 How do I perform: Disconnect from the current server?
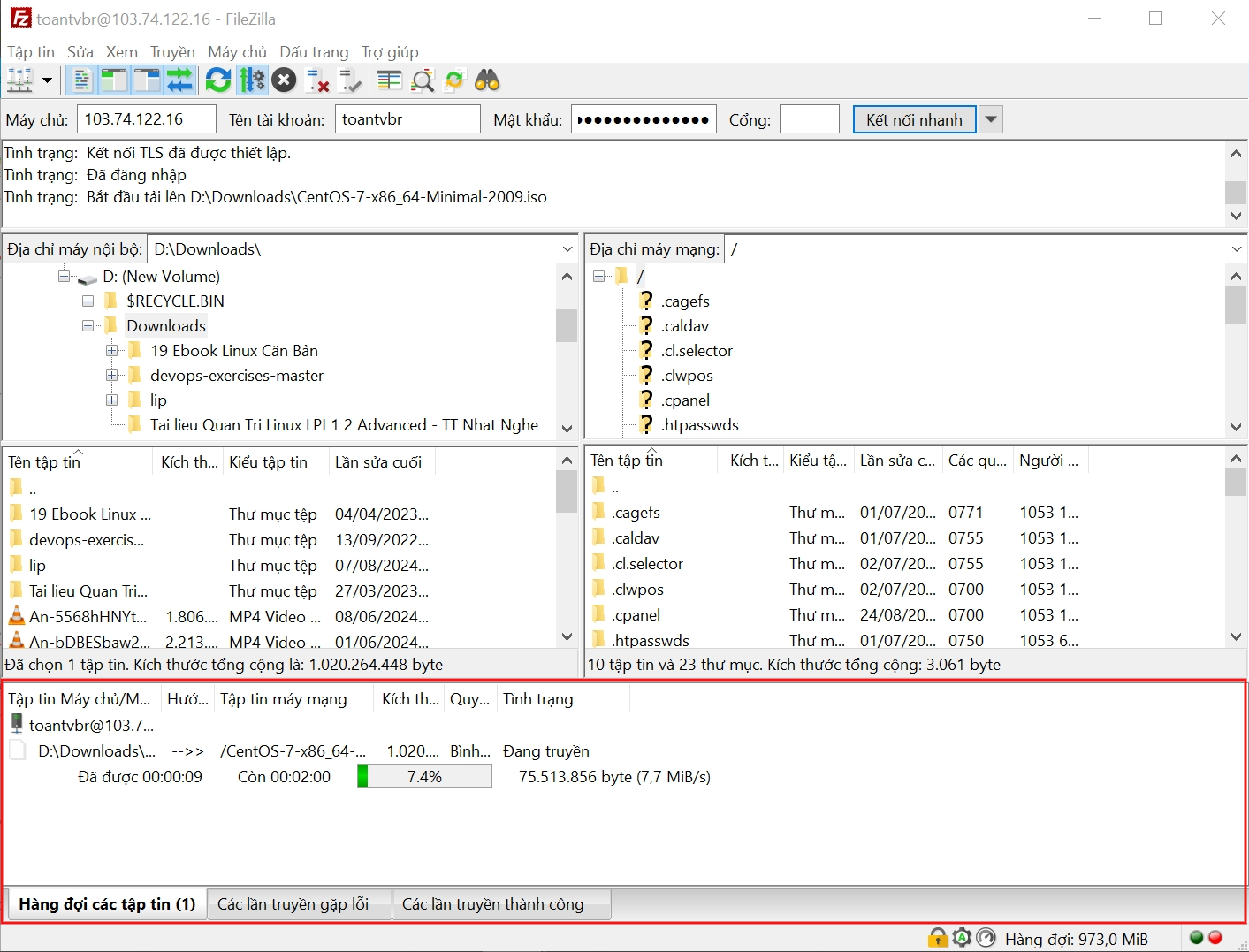317,80
